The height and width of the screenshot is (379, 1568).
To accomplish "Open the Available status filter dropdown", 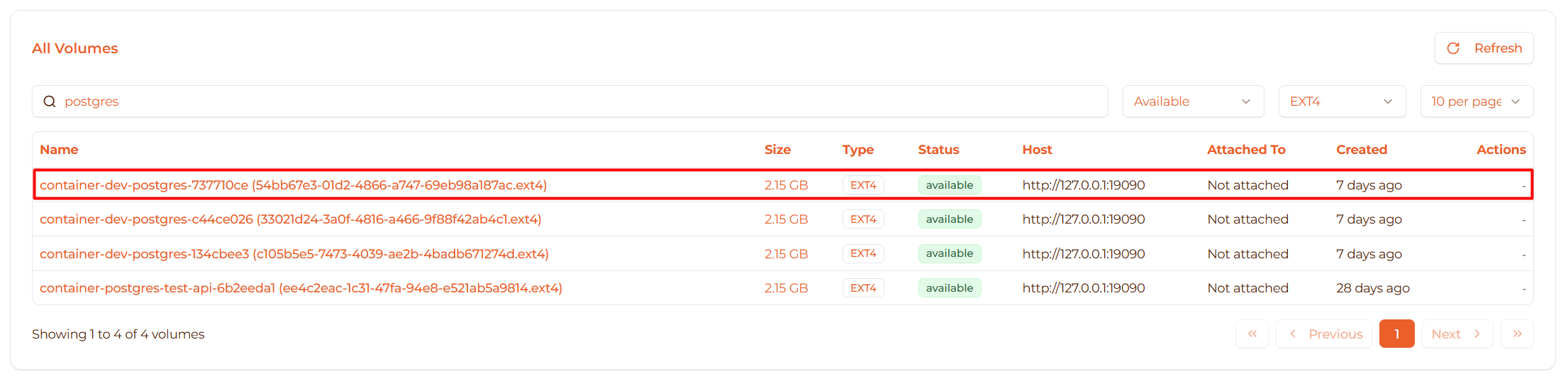I will click(1192, 101).
